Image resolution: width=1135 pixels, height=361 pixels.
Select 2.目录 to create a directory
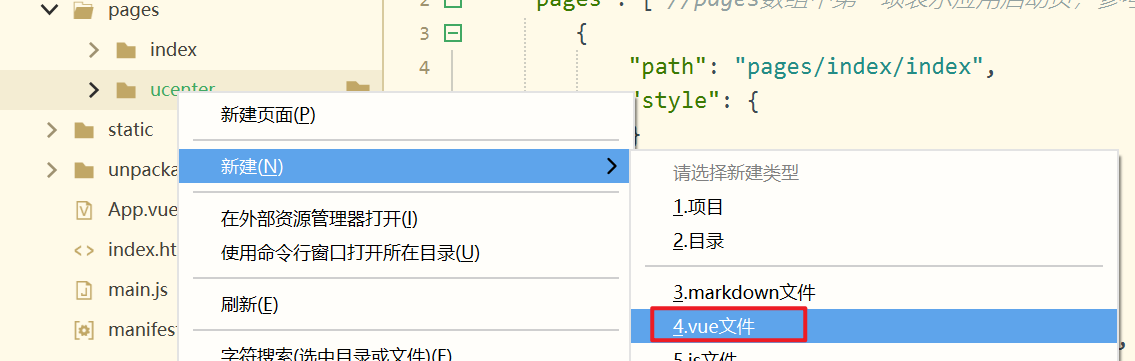(699, 241)
